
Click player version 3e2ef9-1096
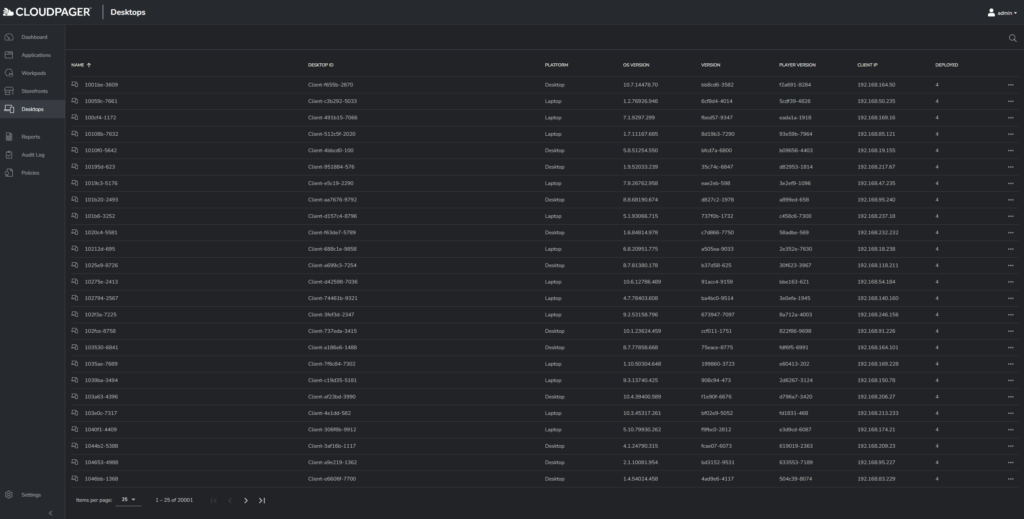click(794, 183)
